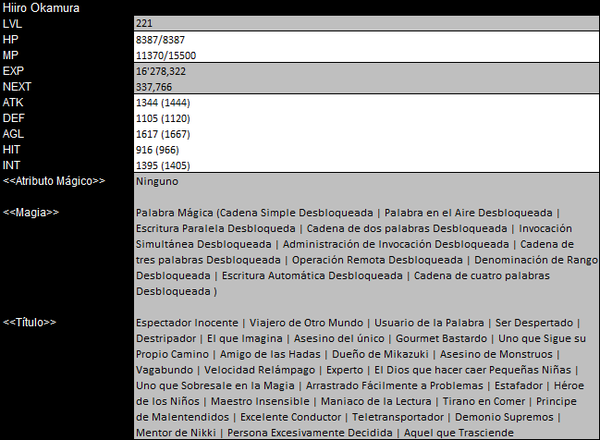Screen dimensions: 600x440
Task: Click the title "Demonio Supremos"
Action: point(504,417)
